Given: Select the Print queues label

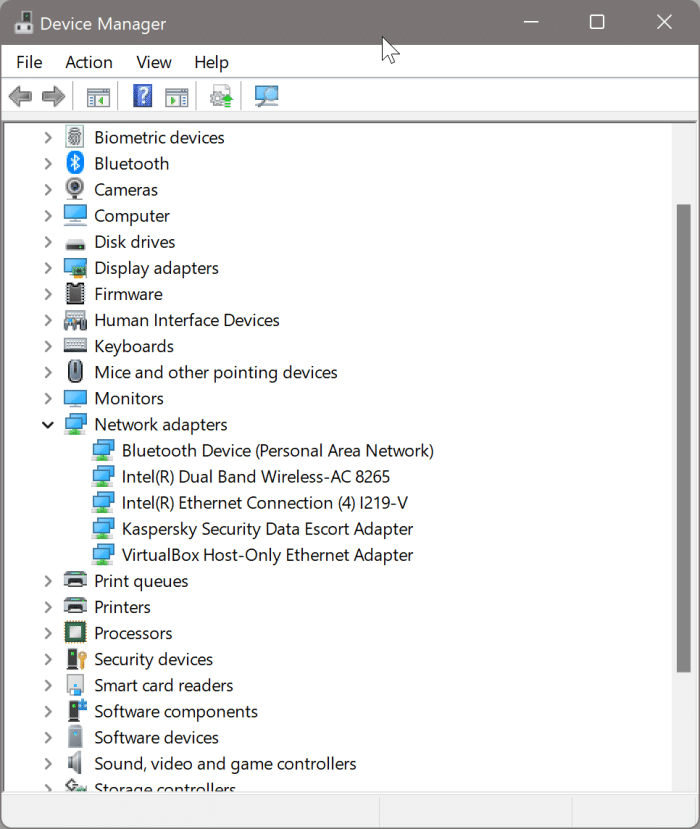Looking at the screenshot, I should 141,581.
